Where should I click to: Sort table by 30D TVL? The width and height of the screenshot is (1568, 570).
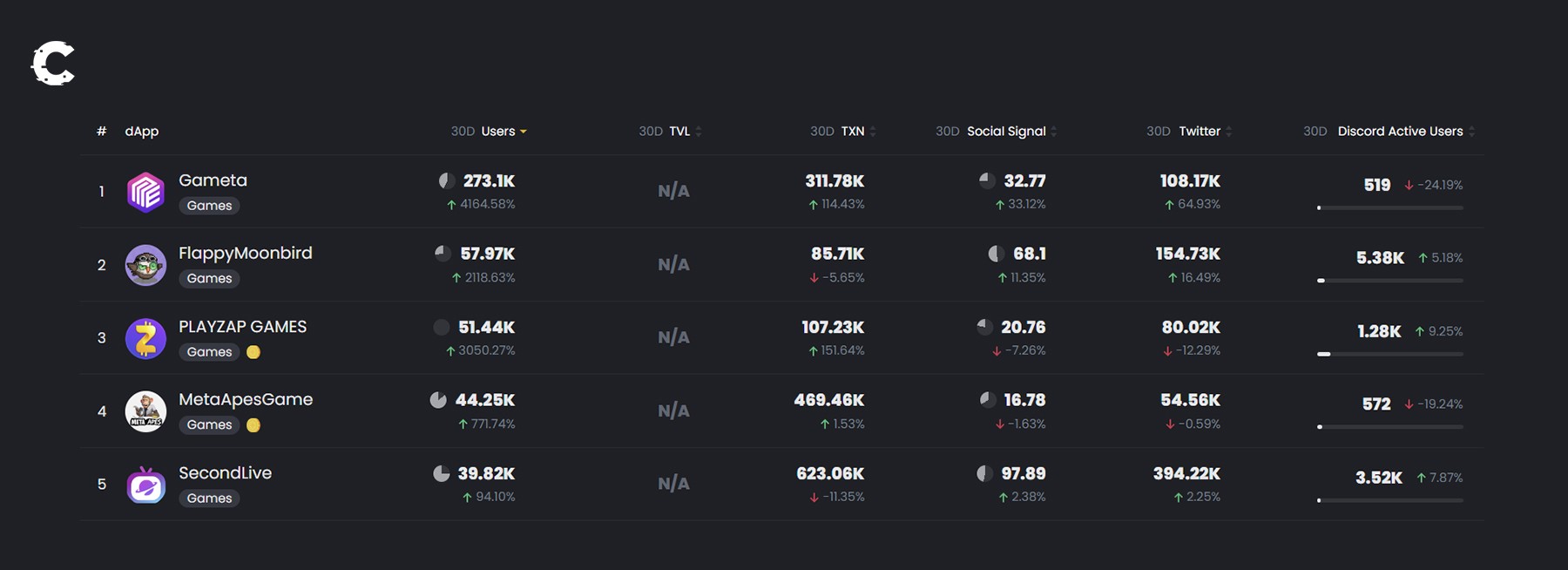pyautogui.click(x=671, y=132)
